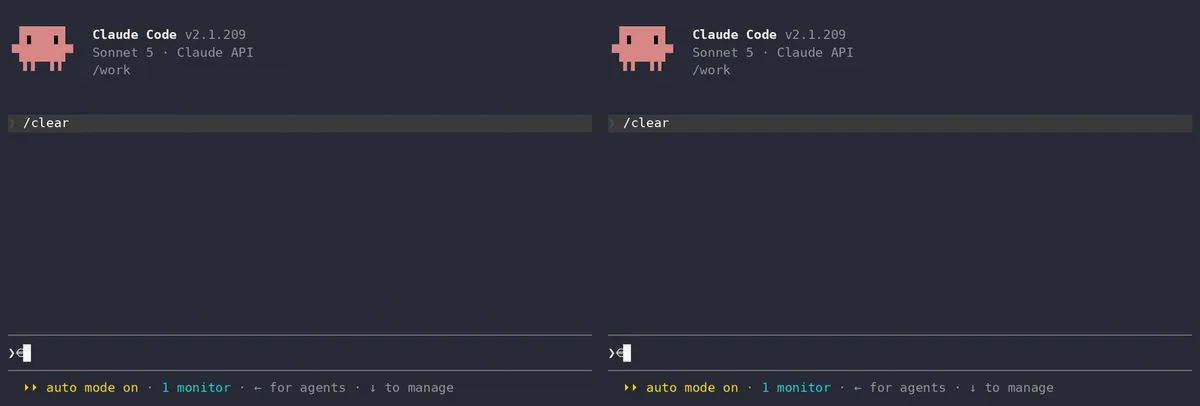
Task: Click the /work directory path in right pane
Action: 711,70
